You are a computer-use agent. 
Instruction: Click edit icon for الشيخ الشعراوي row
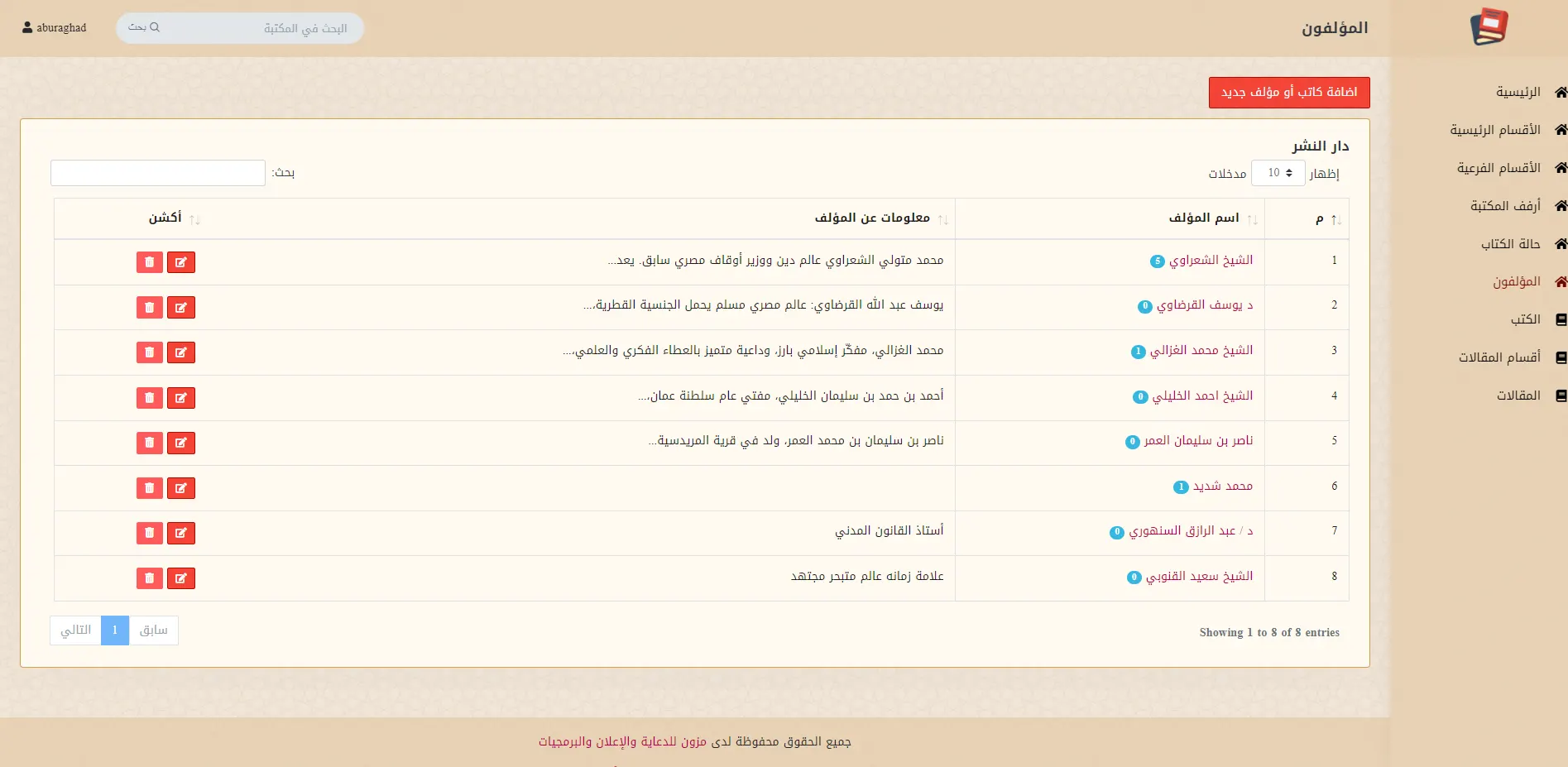[x=180, y=262]
